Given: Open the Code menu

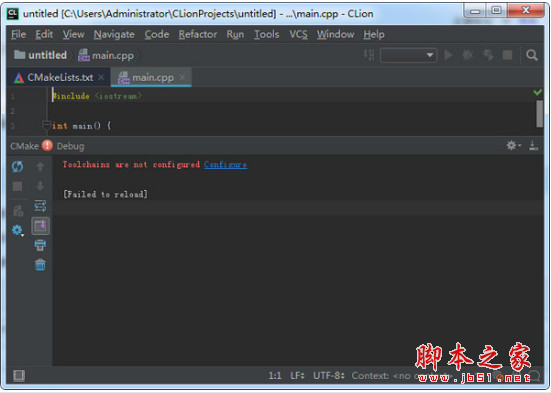Looking at the screenshot, I should (x=157, y=34).
